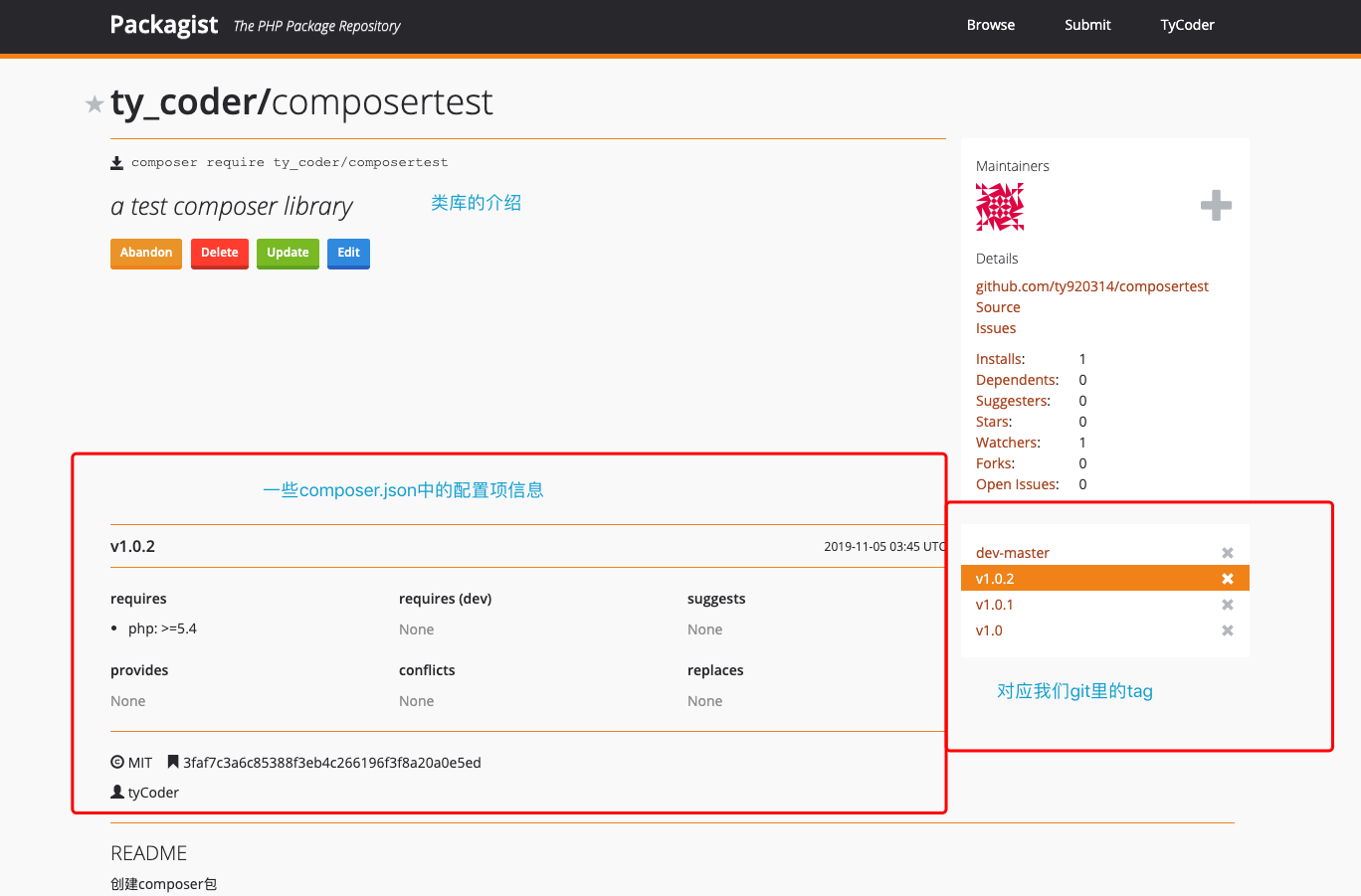Star the ty_coder/composertest package

pyautogui.click(x=95, y=103)
